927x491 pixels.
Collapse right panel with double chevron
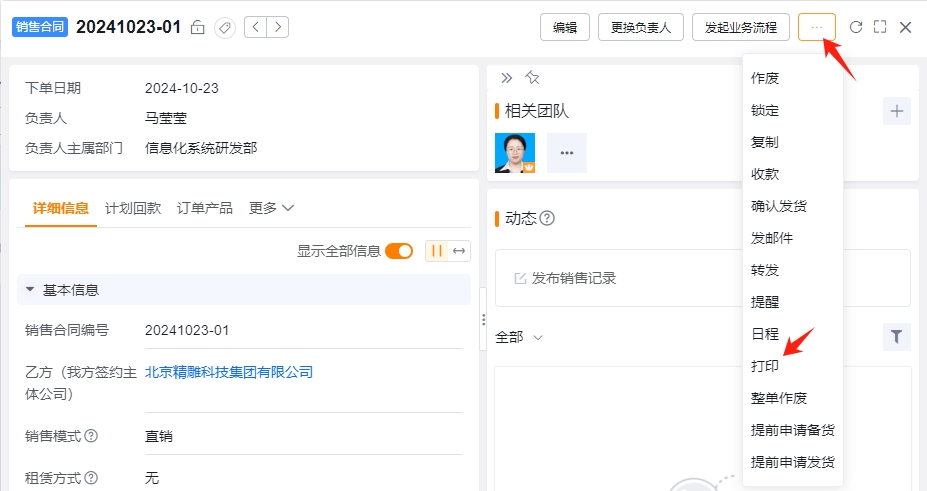tap(507, 77)
